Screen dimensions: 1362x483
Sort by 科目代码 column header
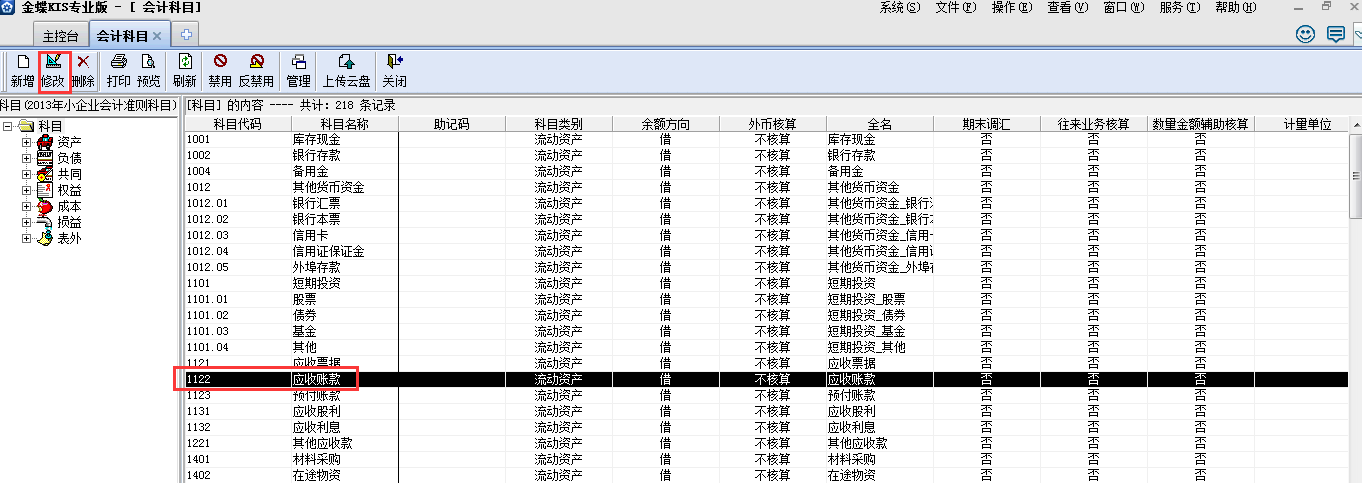click(237, 124)
